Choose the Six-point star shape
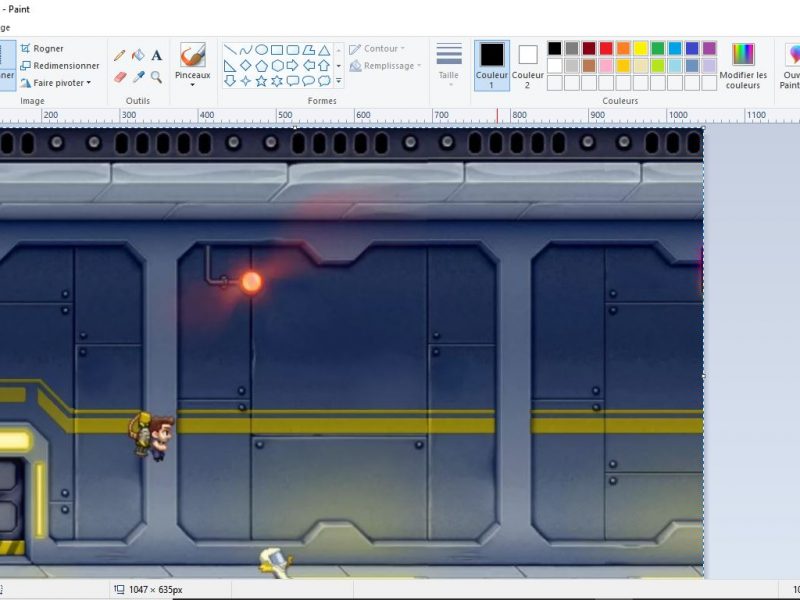The image size is (800, 600). (x=277, y=81)
